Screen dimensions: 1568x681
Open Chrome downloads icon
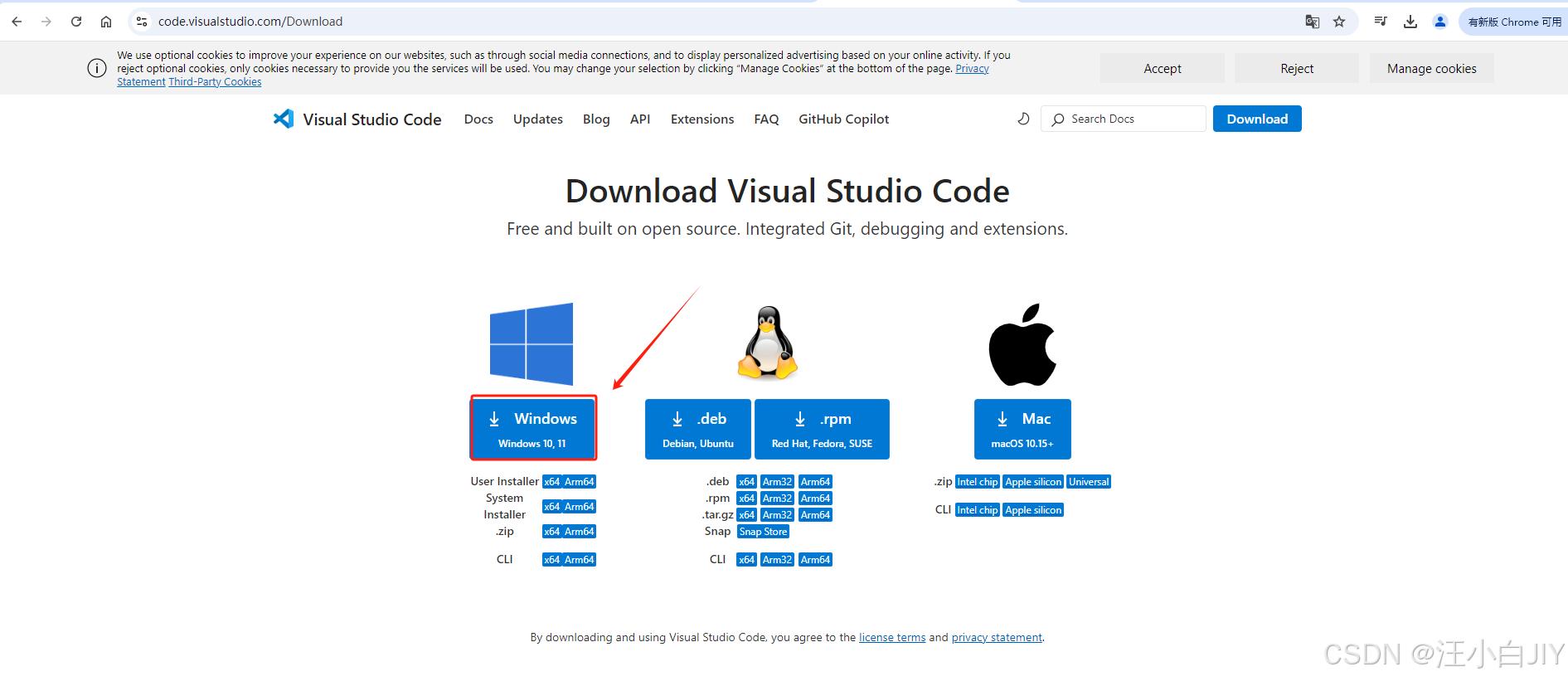1410,22
